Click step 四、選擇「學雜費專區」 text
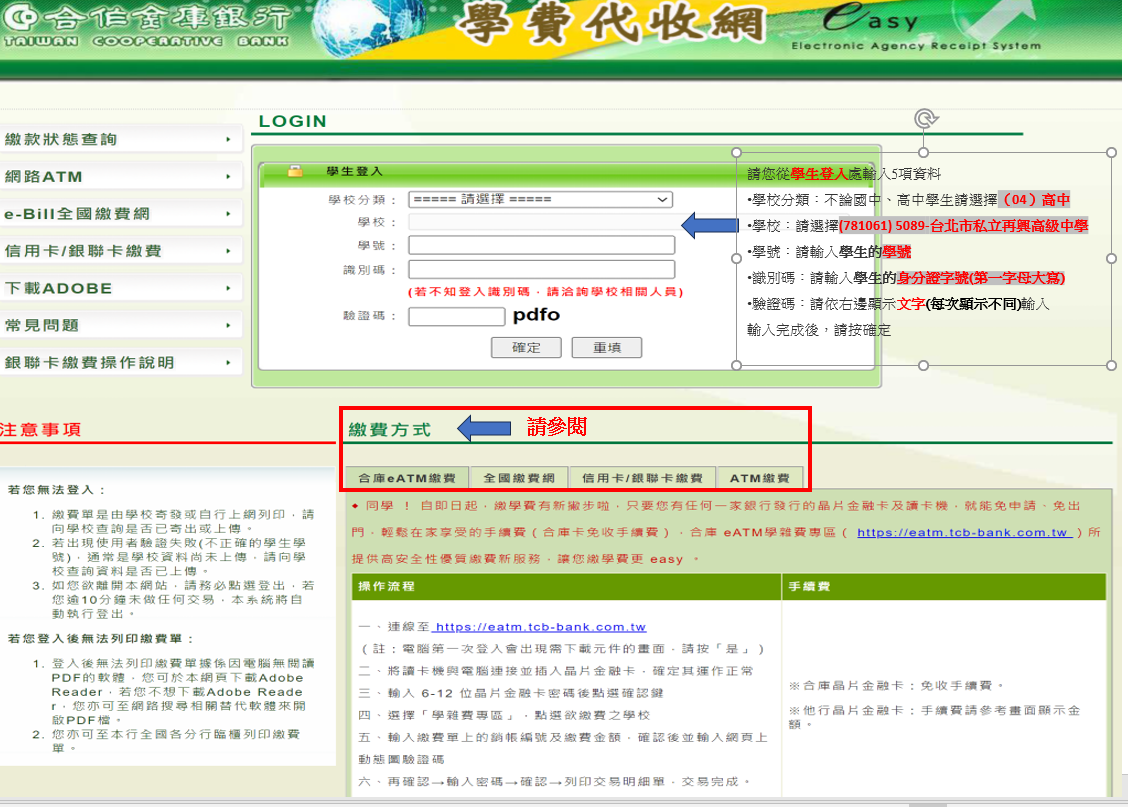The image size is (1128, 807). pyautogui.click(x=504, y=716)
